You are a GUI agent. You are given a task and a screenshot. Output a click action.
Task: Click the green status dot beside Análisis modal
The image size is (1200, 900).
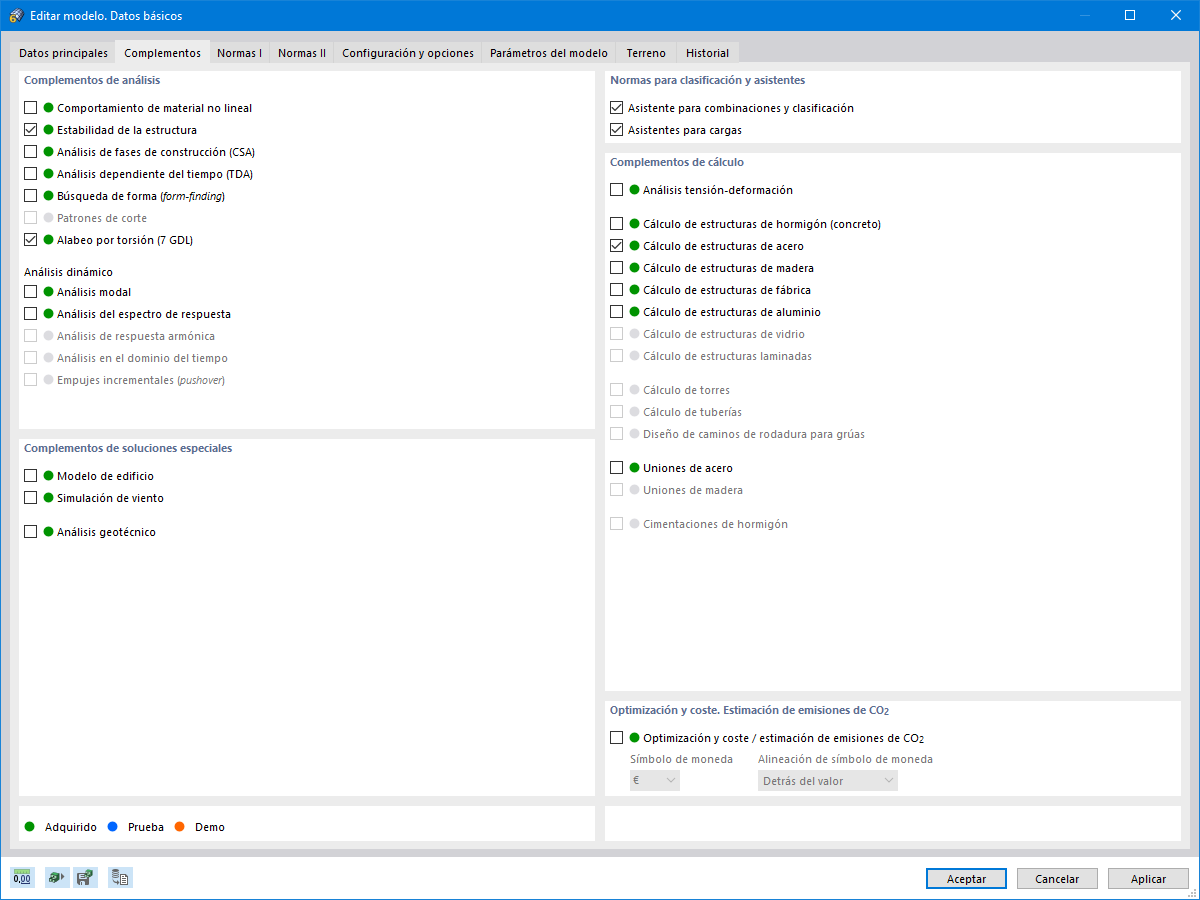click(x=47, y=291)
